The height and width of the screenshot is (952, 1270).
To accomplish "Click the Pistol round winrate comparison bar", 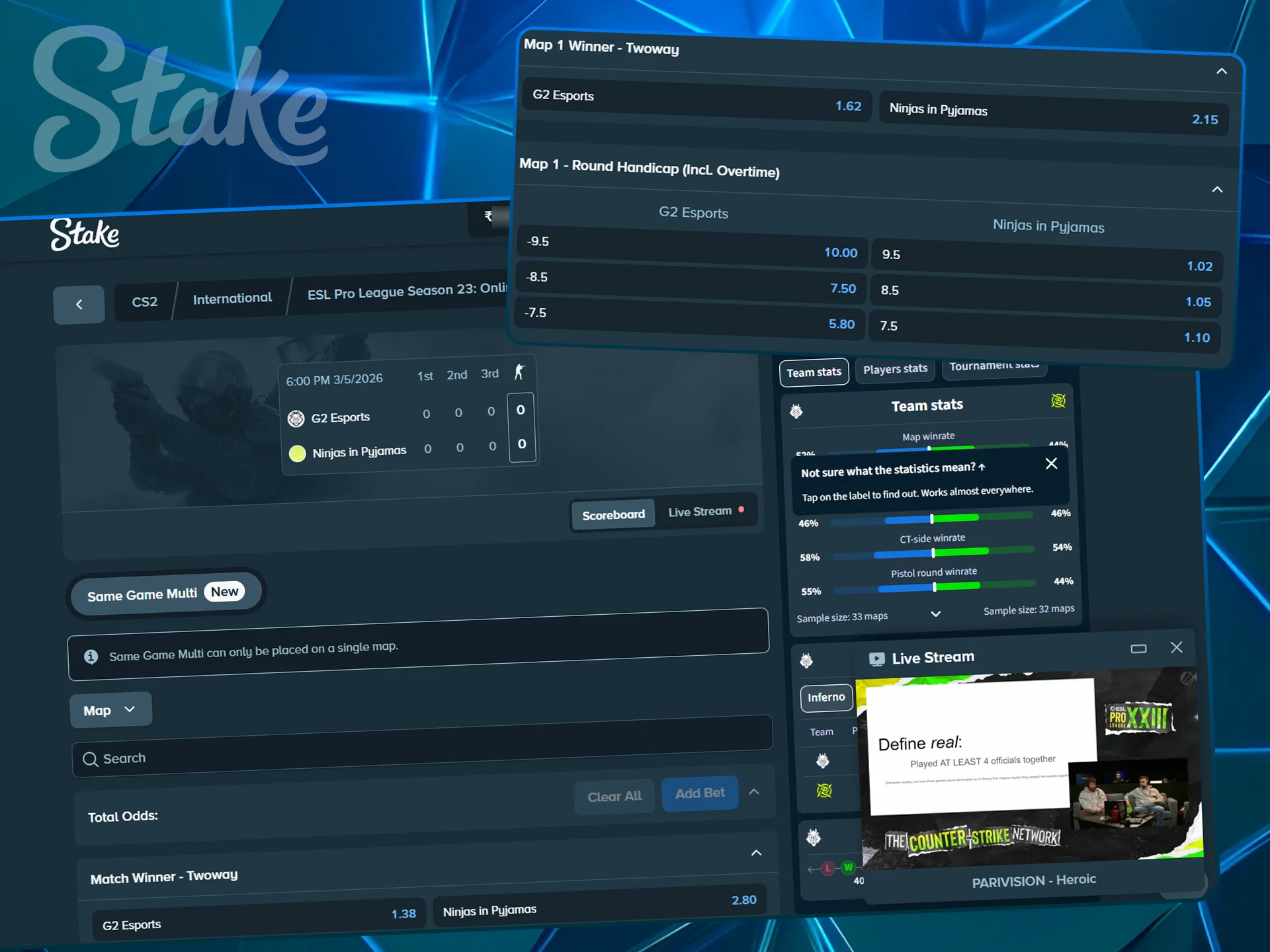I will 935,587.
